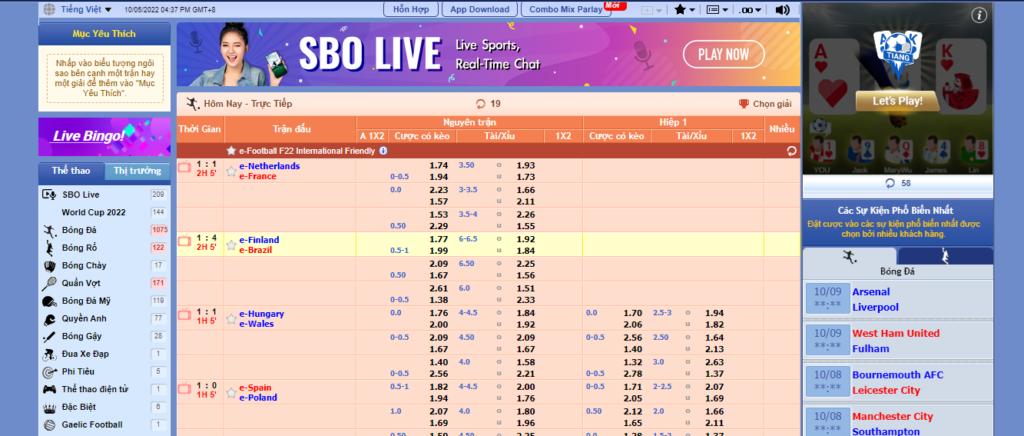The height and width of the screenshot is (436, 1024).
Task: Open World Cup 2022 in the sidebar
Action: coord(104,212)
